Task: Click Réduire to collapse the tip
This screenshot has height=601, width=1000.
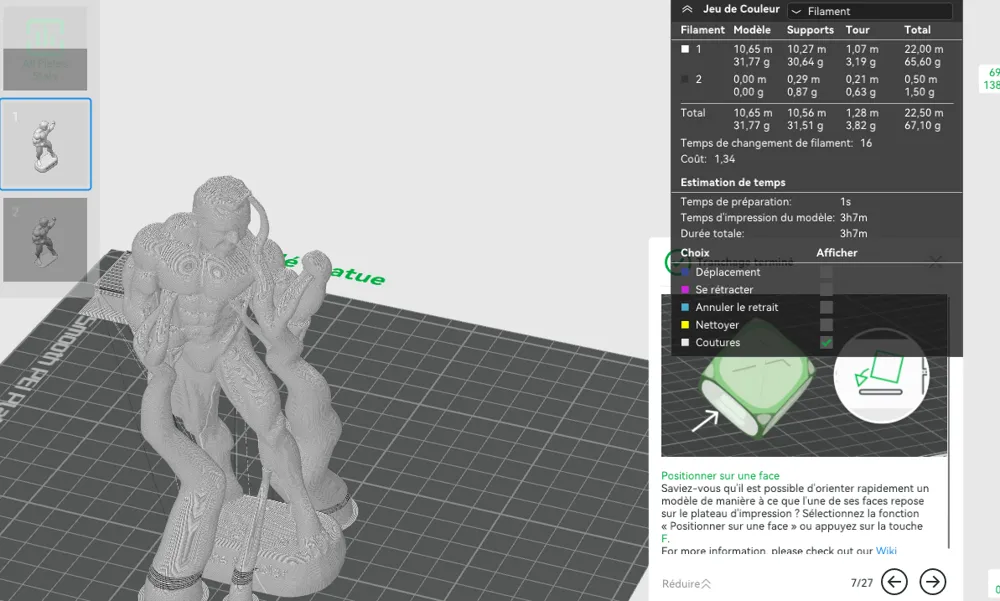Action: pyautogui.click(x=686, y=584)
